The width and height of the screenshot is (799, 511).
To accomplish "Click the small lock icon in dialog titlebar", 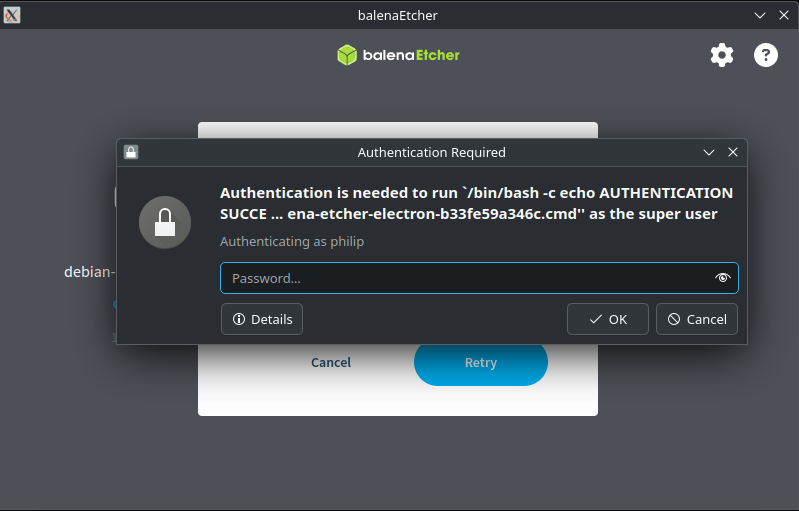I will click(131, 152).
